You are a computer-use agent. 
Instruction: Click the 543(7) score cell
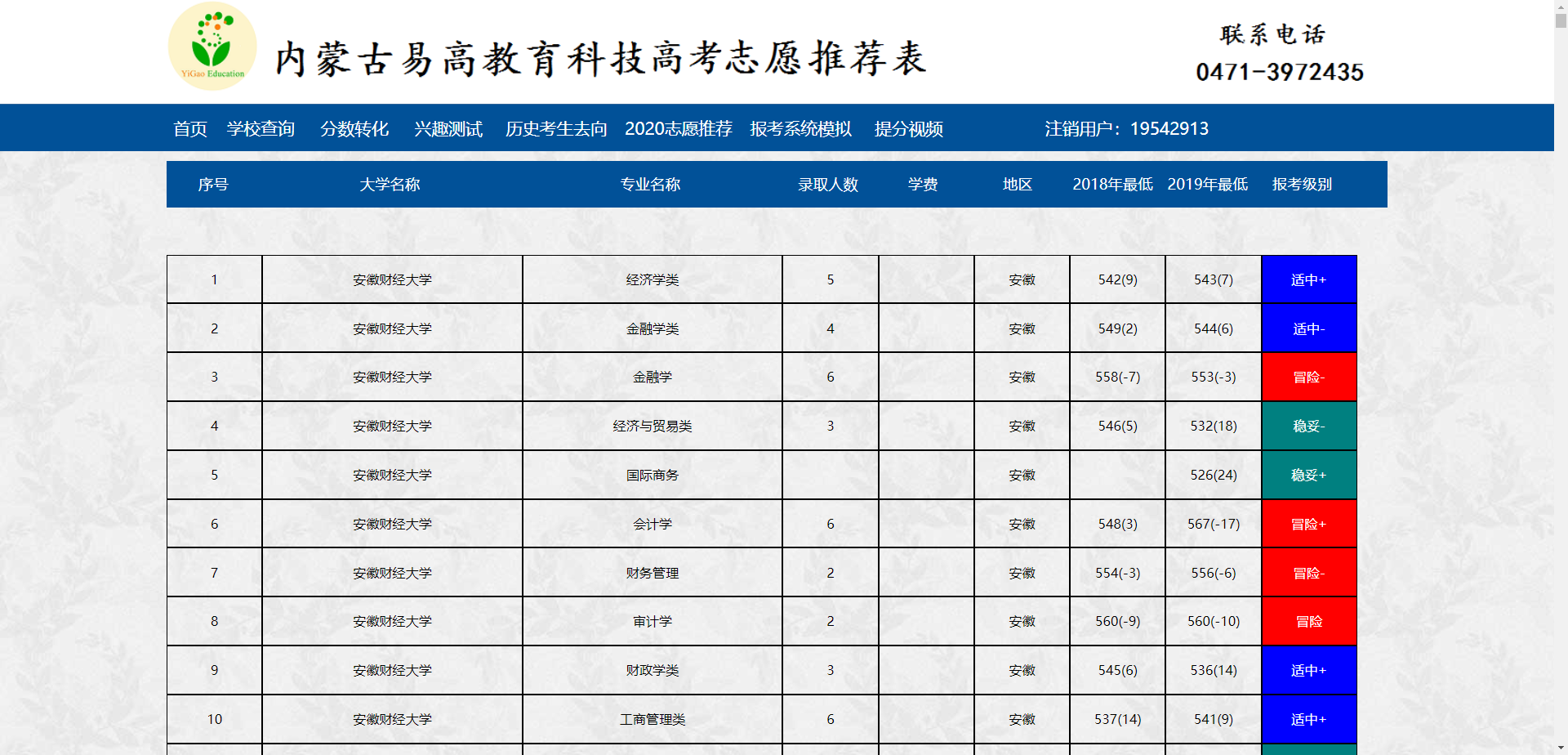1214,279
